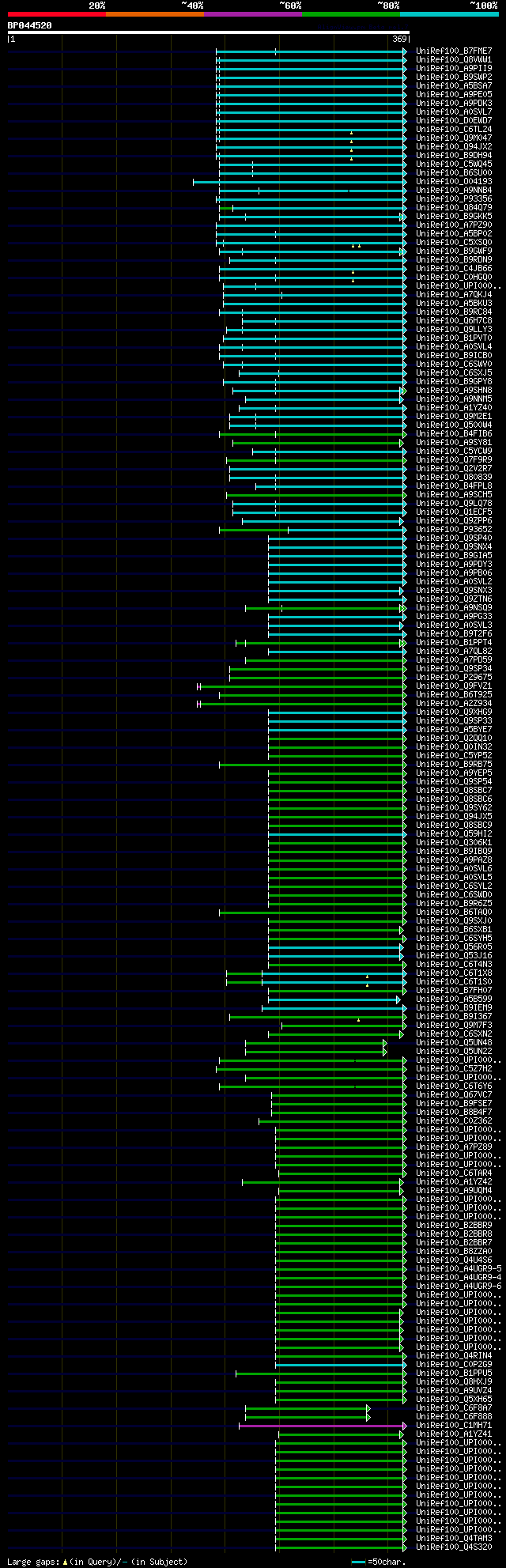Select label UniRef100_A7QKJ4

pyautogui.click(x=454, y=294)
